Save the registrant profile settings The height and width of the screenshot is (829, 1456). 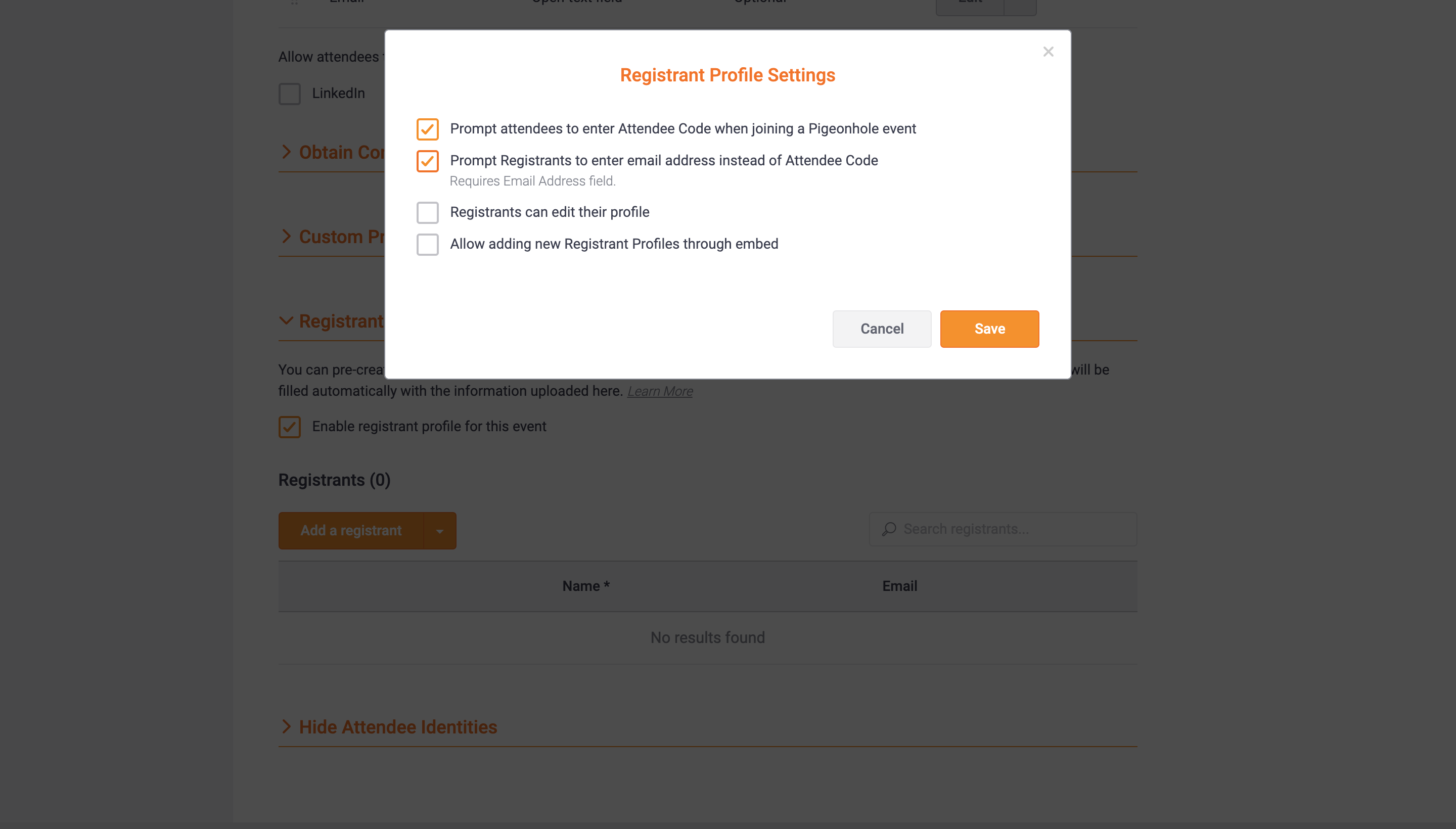[x=989, y=329]
